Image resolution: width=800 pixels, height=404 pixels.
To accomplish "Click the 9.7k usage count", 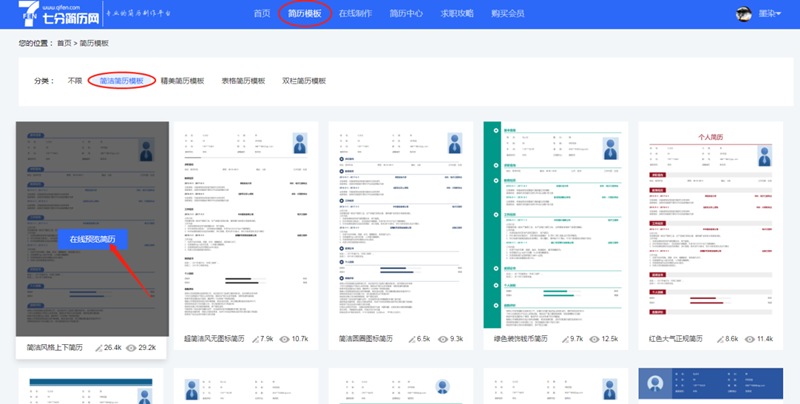I will pyautogui.click(x=577, y=339).
